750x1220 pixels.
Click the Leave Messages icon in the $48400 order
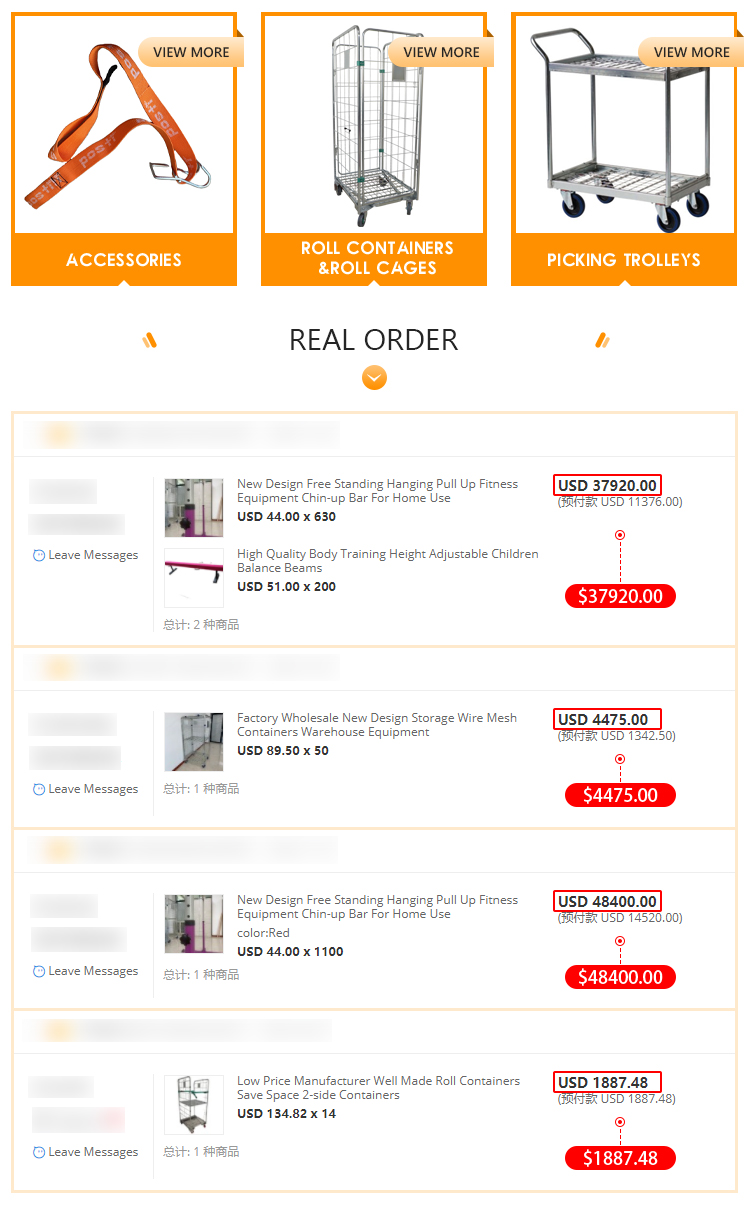point(39,971)
